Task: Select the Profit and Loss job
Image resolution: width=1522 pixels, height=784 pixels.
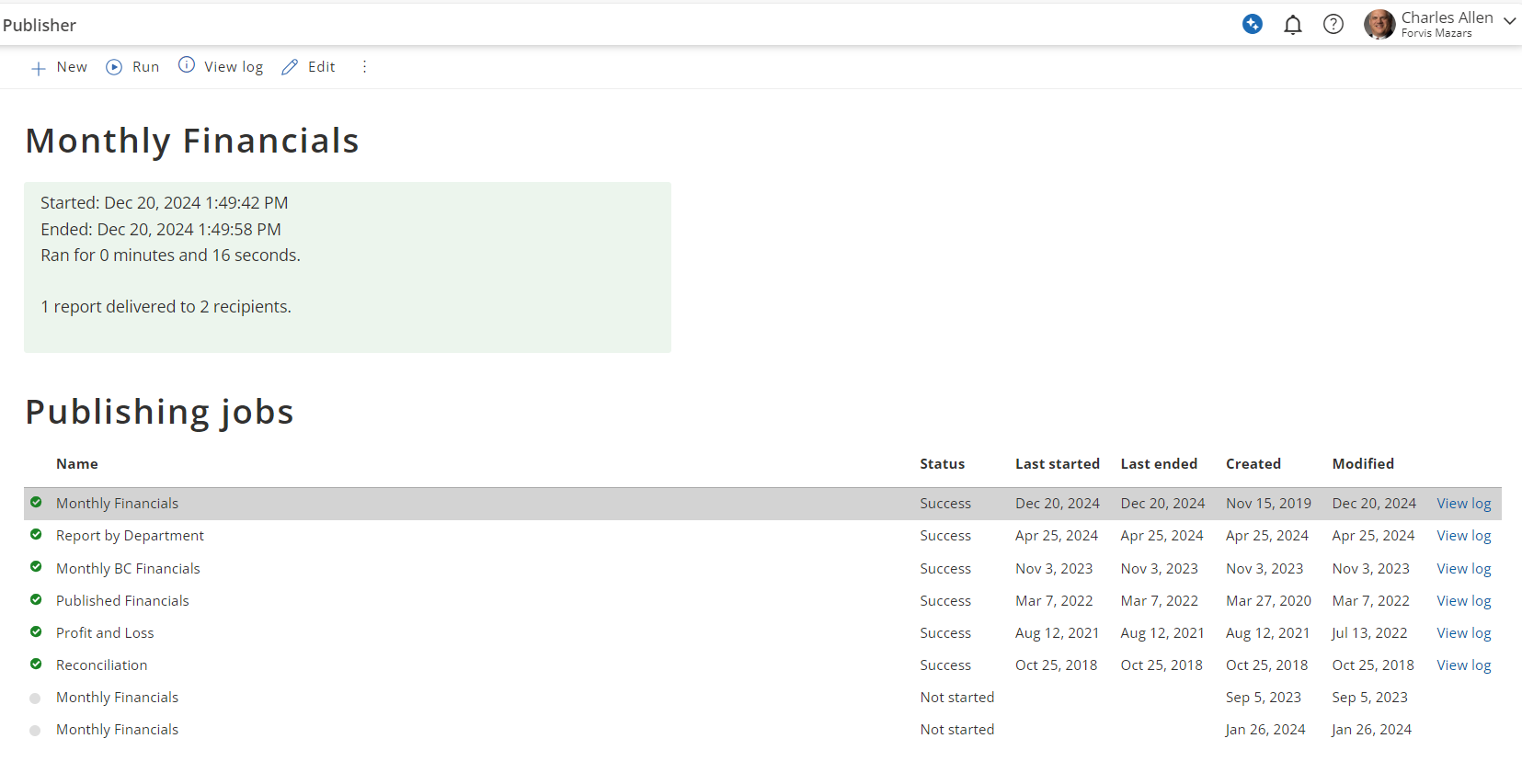Action: (105, 633)
